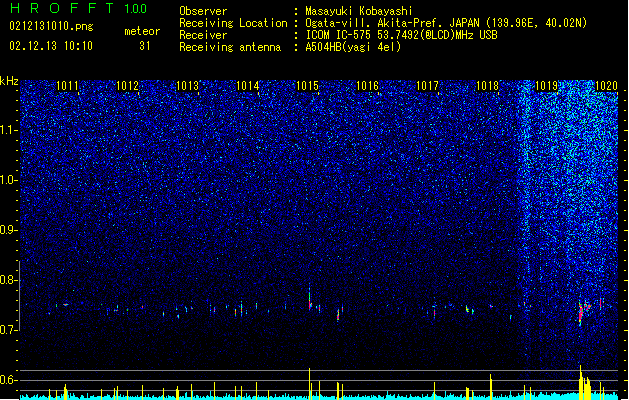This screenshot has width=629, height=400.
Task: Click time axis marker 1017
Action: click(x=428, y=86)
